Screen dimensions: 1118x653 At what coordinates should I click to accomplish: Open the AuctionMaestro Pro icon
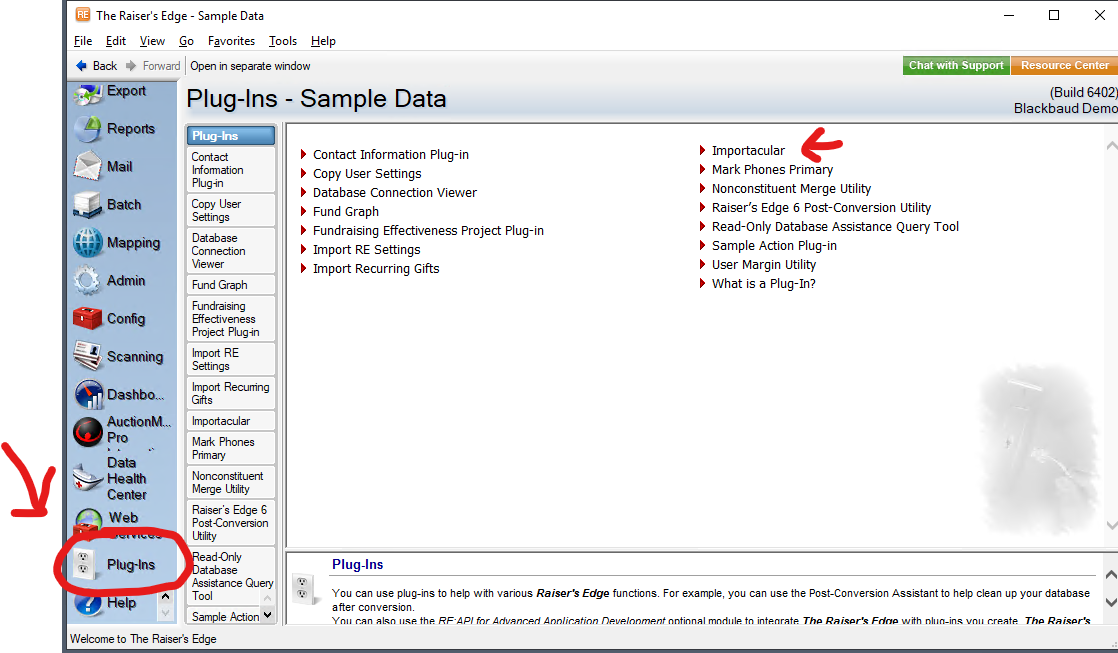tap(88, 431)
